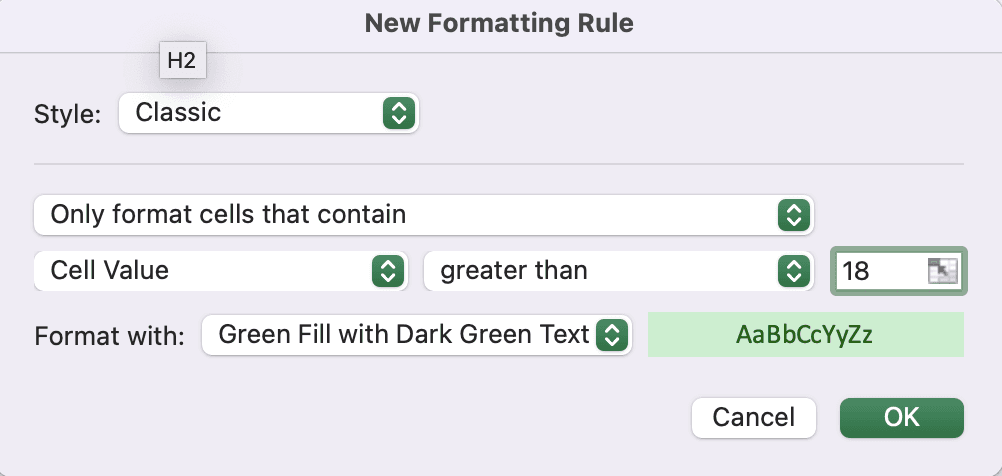Click the H2 cell reference tooltip

[x=181, y=60]
